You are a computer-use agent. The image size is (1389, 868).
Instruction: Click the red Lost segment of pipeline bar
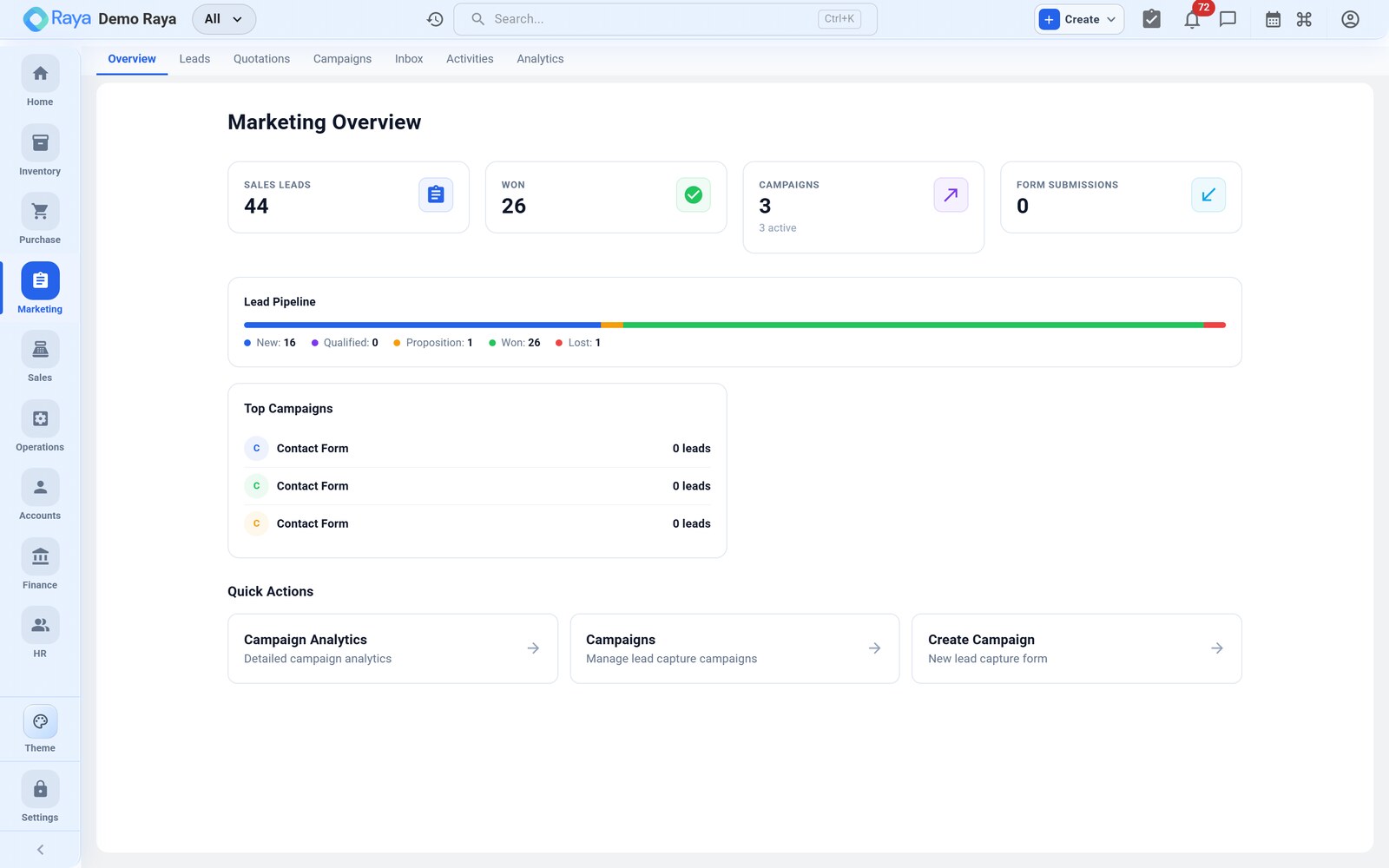pos(1215,325)
